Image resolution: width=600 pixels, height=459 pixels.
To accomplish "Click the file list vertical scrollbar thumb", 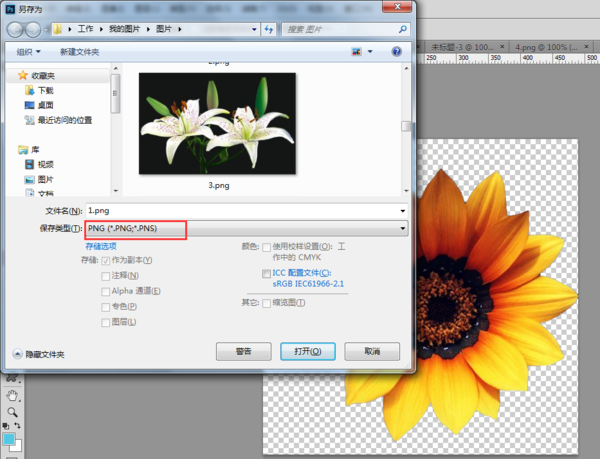I will tap(406, 126).
